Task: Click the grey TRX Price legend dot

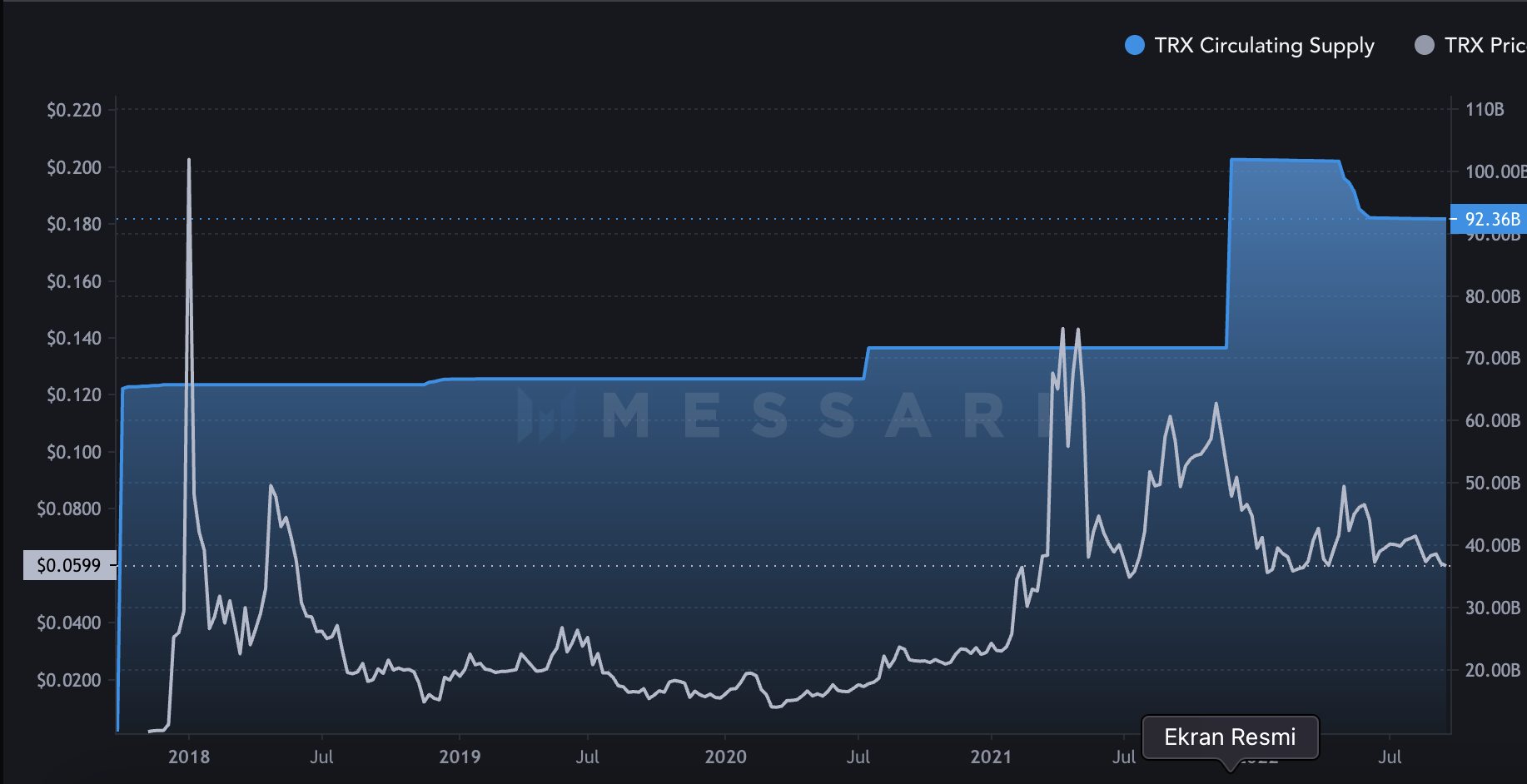Action: pos(1424,46)
